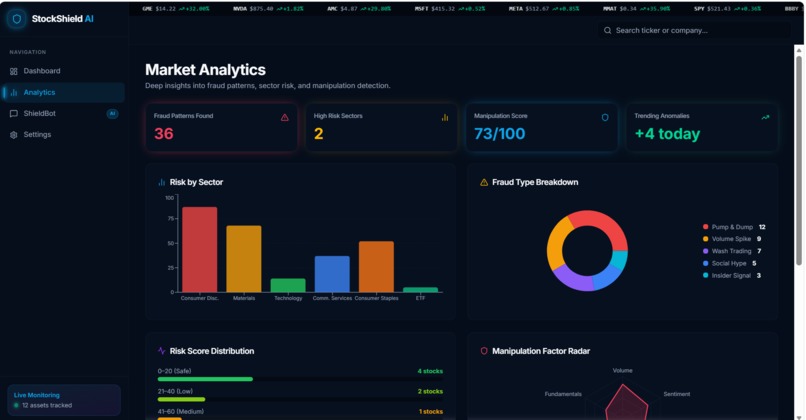Click the GME ticker in the tape
The height and width of the screenshot is (420, 806).
click(x=176, y=9)
